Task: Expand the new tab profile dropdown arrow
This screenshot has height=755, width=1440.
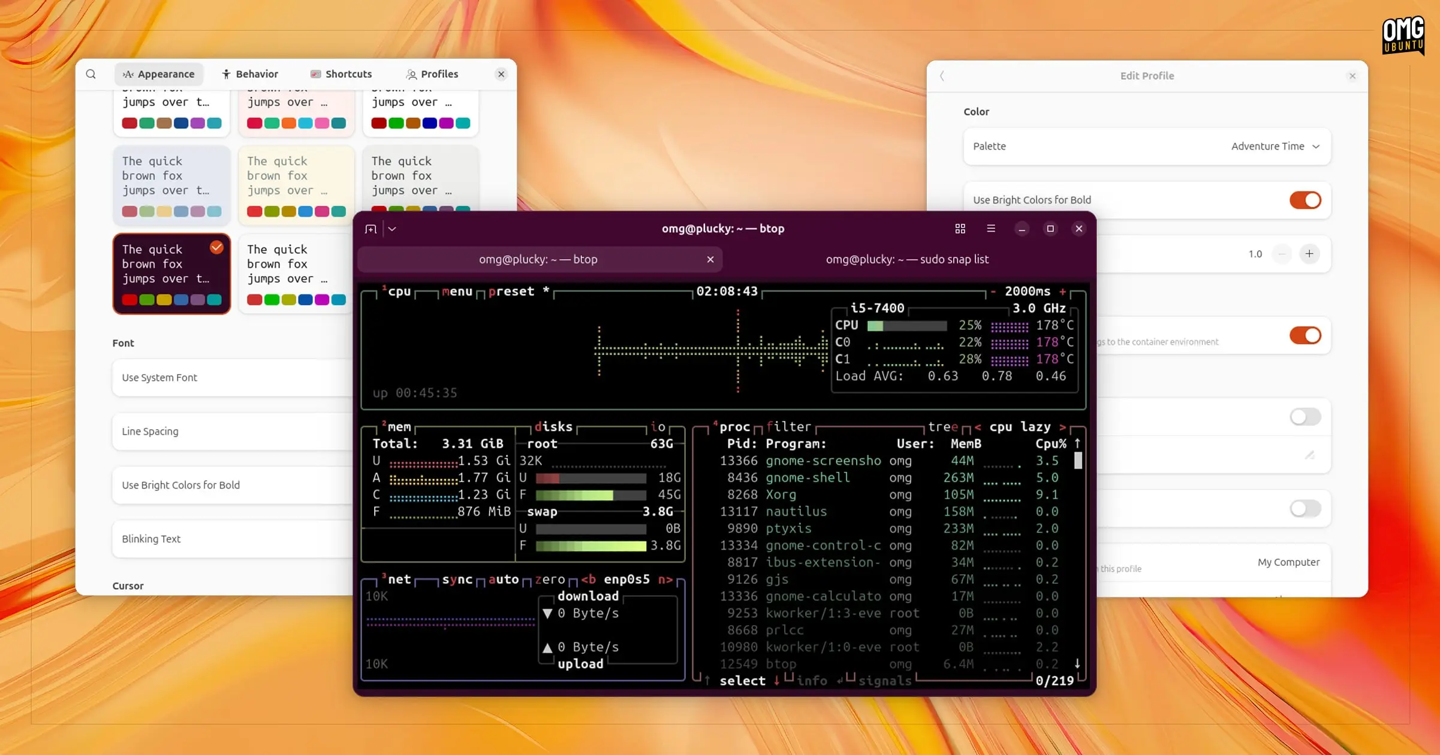Action: tap(392, 229)
